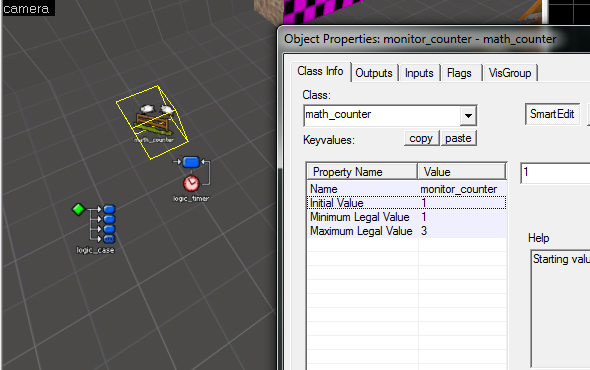Select the Maximum Legal Value row
The width and height of the screenshot is (590, 370).
tap(407, 231)
